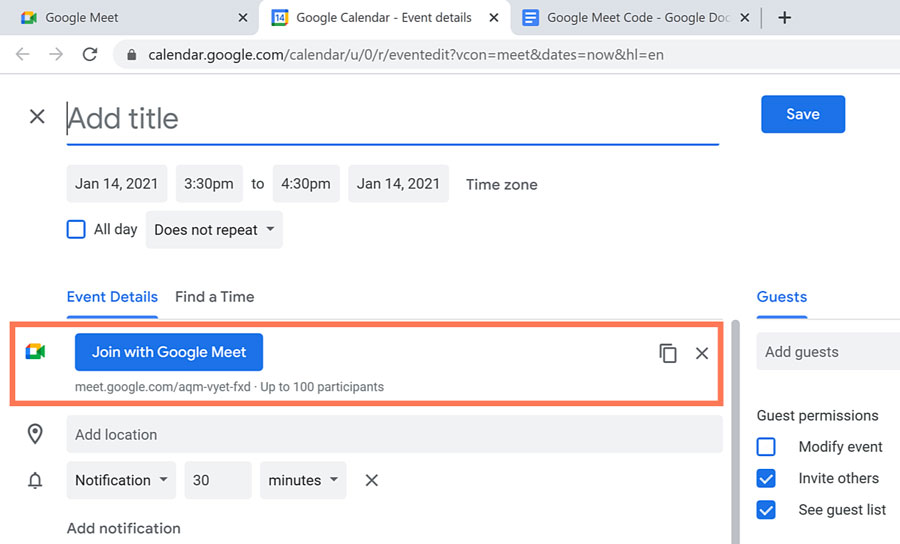Open a new browser tab
Image resolution: width=900 pixels, height=544 pixels.
click(784, 18)
